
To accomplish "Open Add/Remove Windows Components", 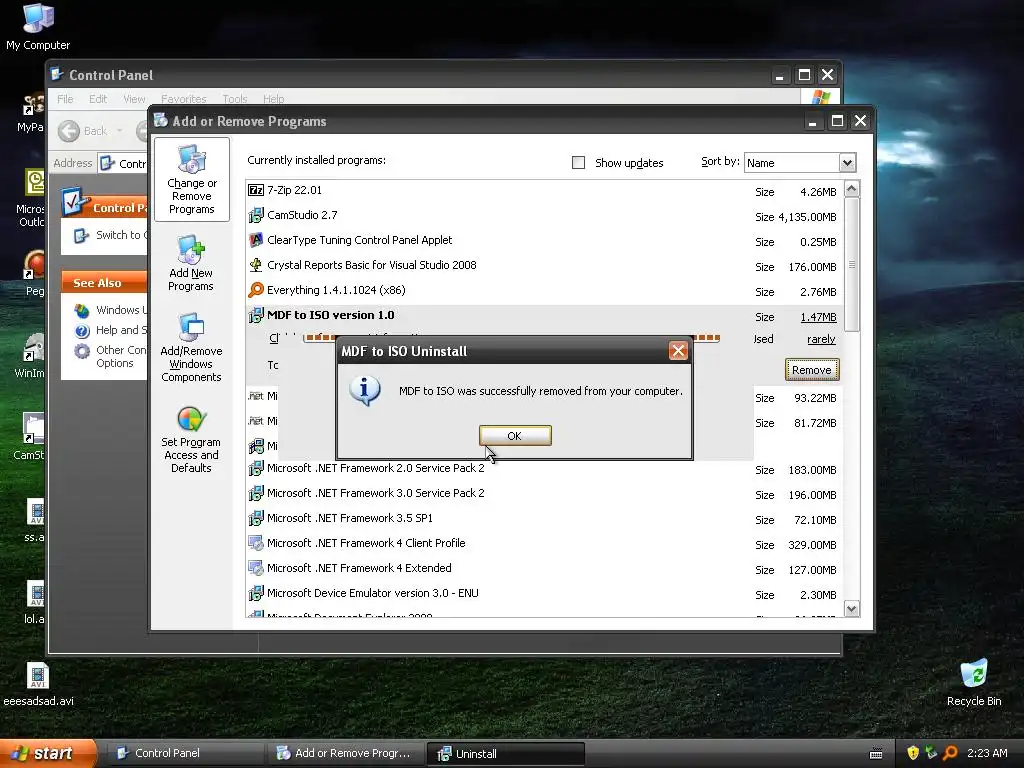I will point(191,348).
